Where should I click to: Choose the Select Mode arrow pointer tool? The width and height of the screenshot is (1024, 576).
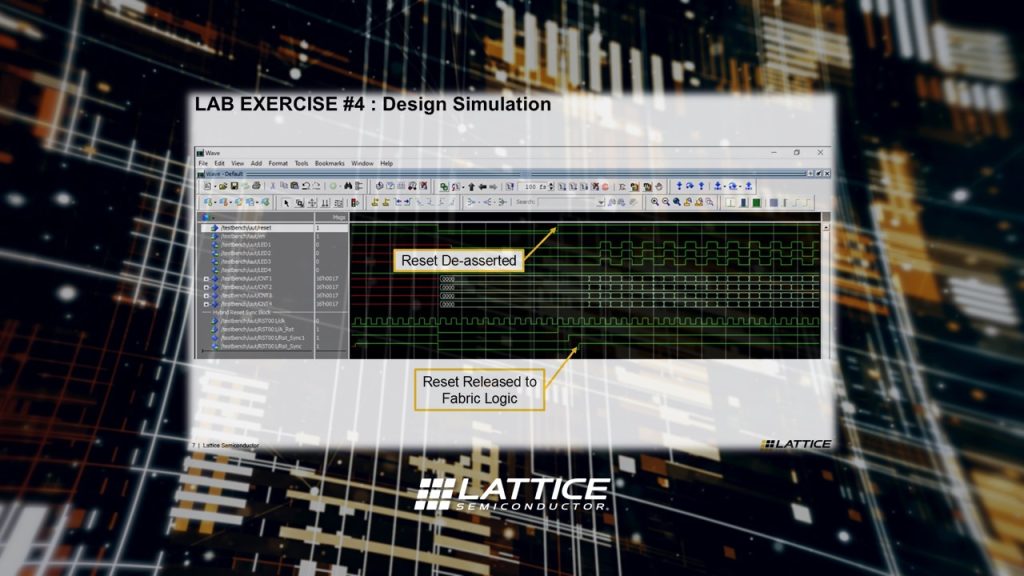tap(286, 203)
